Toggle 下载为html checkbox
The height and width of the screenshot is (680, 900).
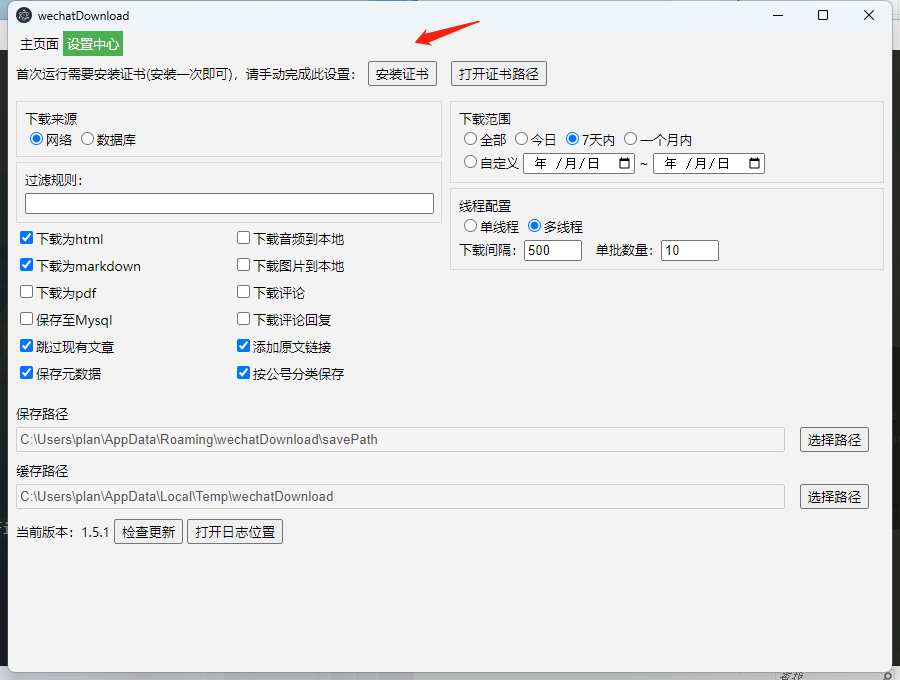click(26, 238)
